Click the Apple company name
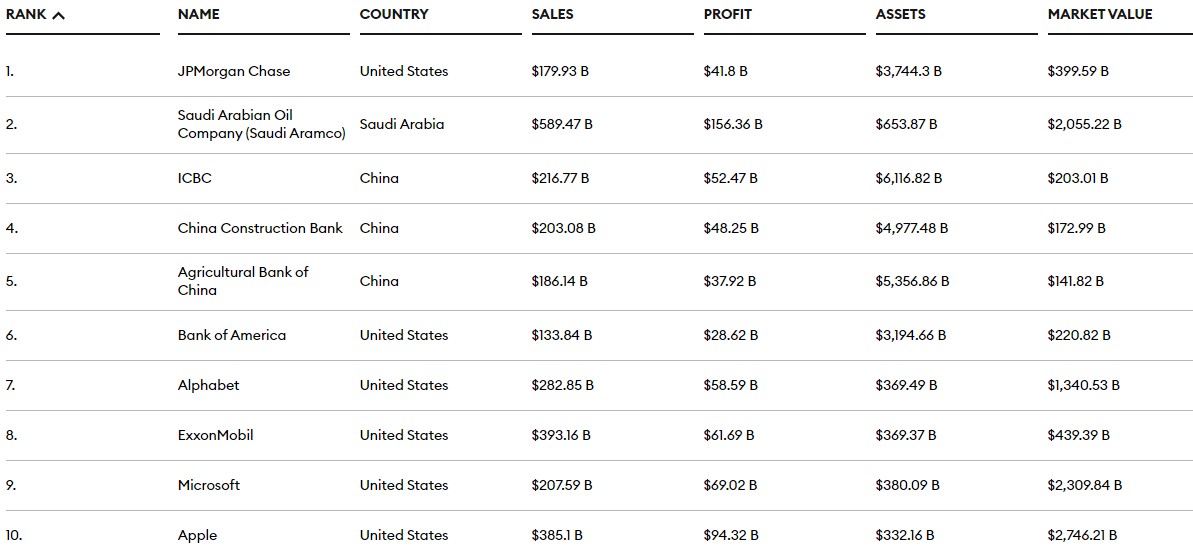Image resolution: width=1193 pixels, height=558 pixels. (x=197, y=535)
